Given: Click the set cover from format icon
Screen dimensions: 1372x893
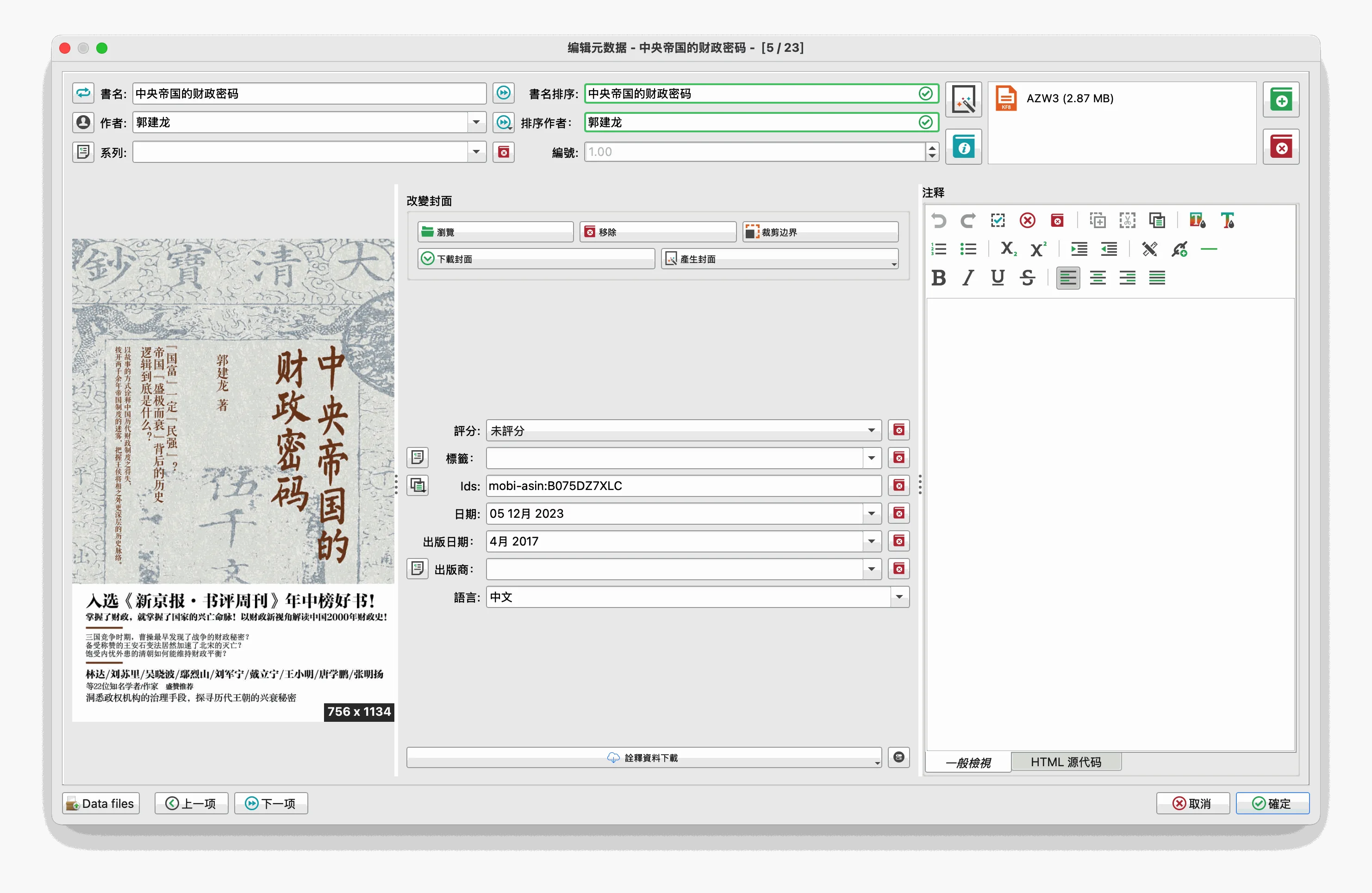Looking at the screenshot, I should click(963, 99).
